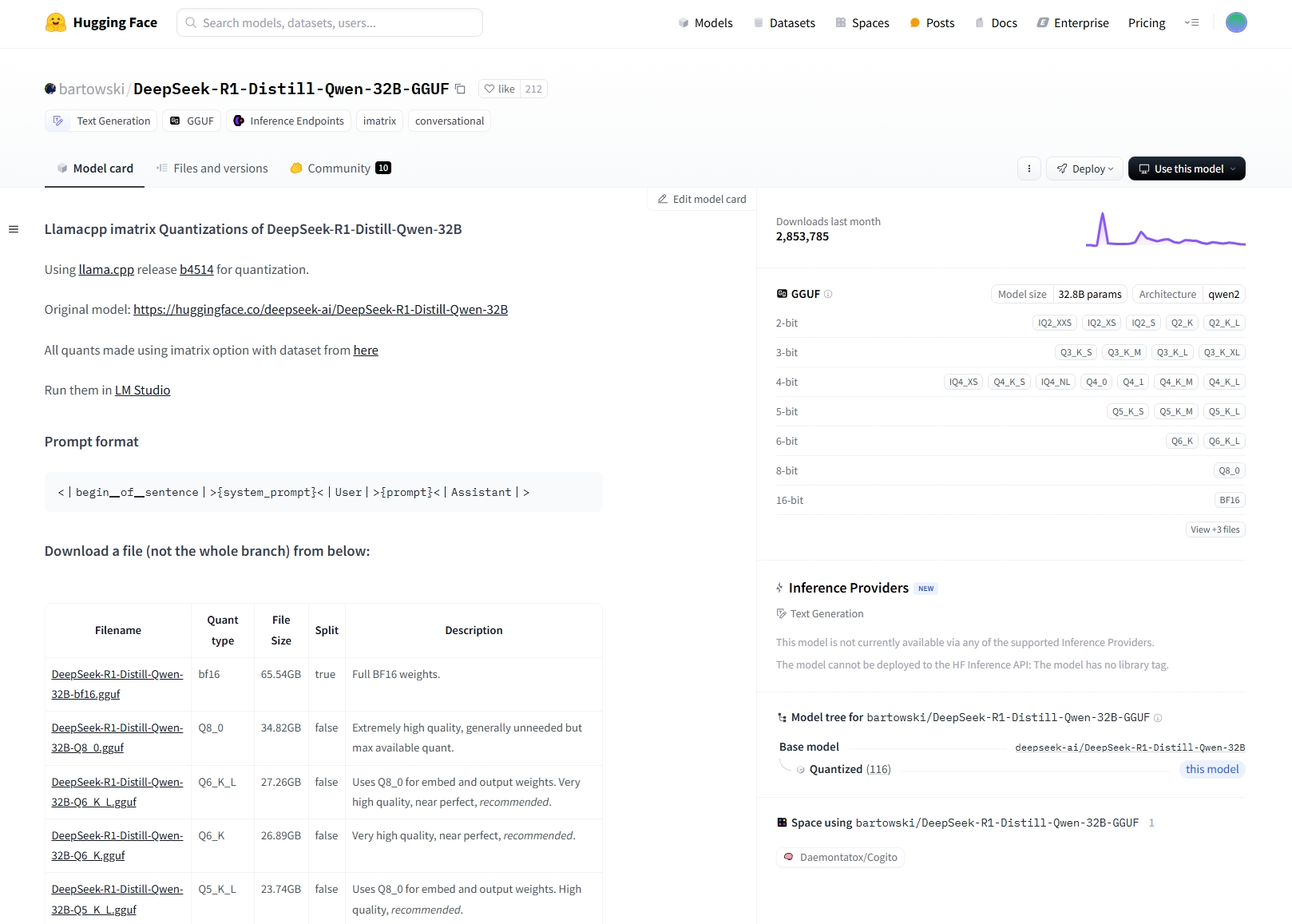Click the imatrix tag
The image size is (1292, 924).
point(379,121)
